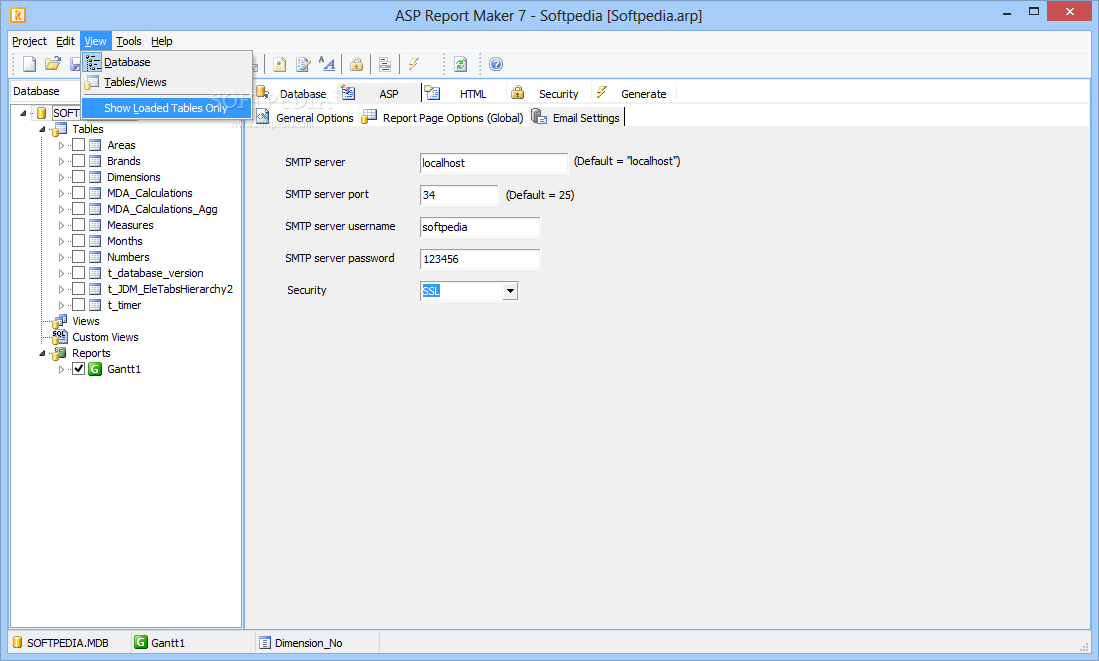Check the Numbers table checkbox
The width and height of the screenshot is (1099, 661).
[78, 257]
